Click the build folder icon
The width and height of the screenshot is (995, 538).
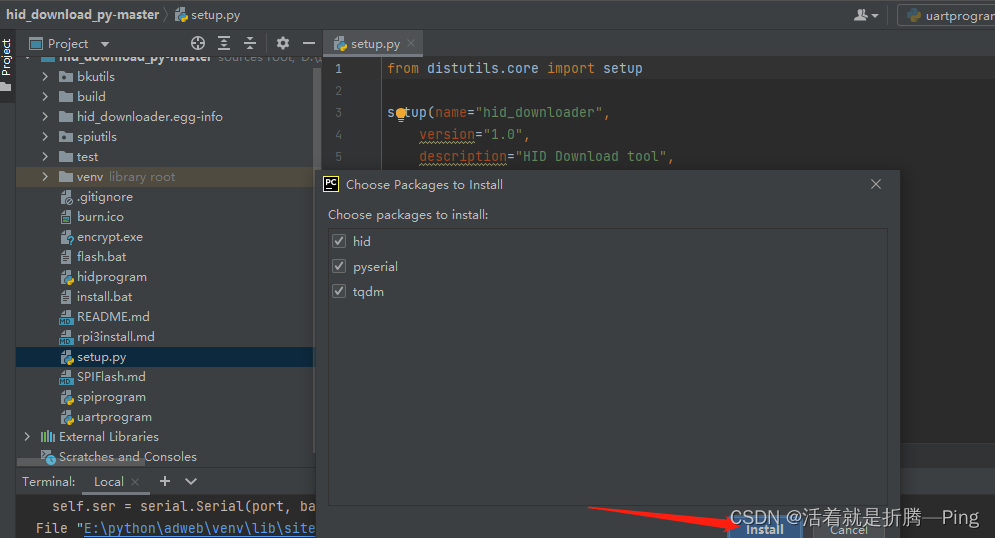pyautogui.click(x=66, y=96)
